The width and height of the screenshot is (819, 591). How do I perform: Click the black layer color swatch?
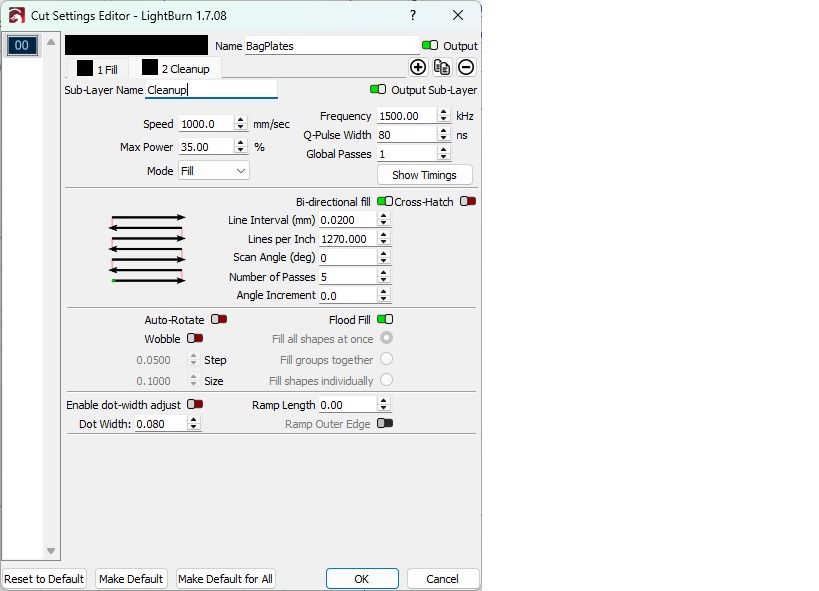(136, 45)
